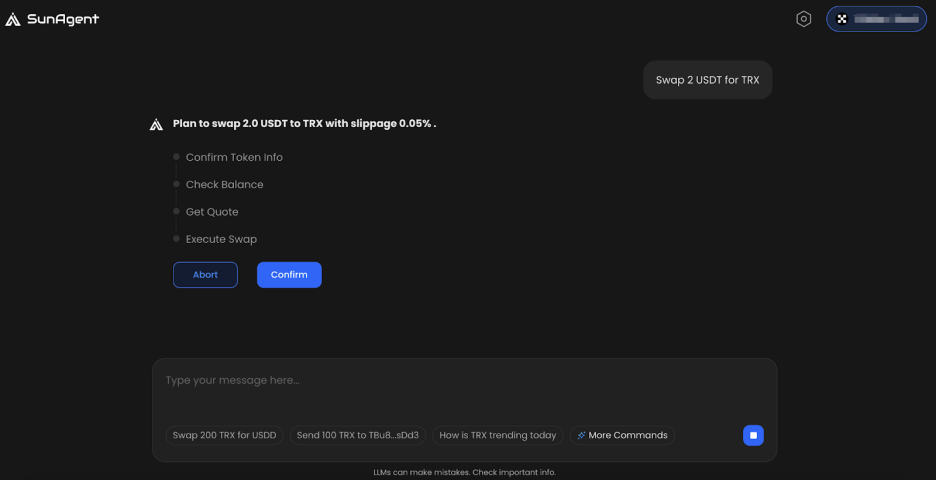936x480 pixels.
Task: Click the SunAgent wordmark text
Action: click(63, 19)
